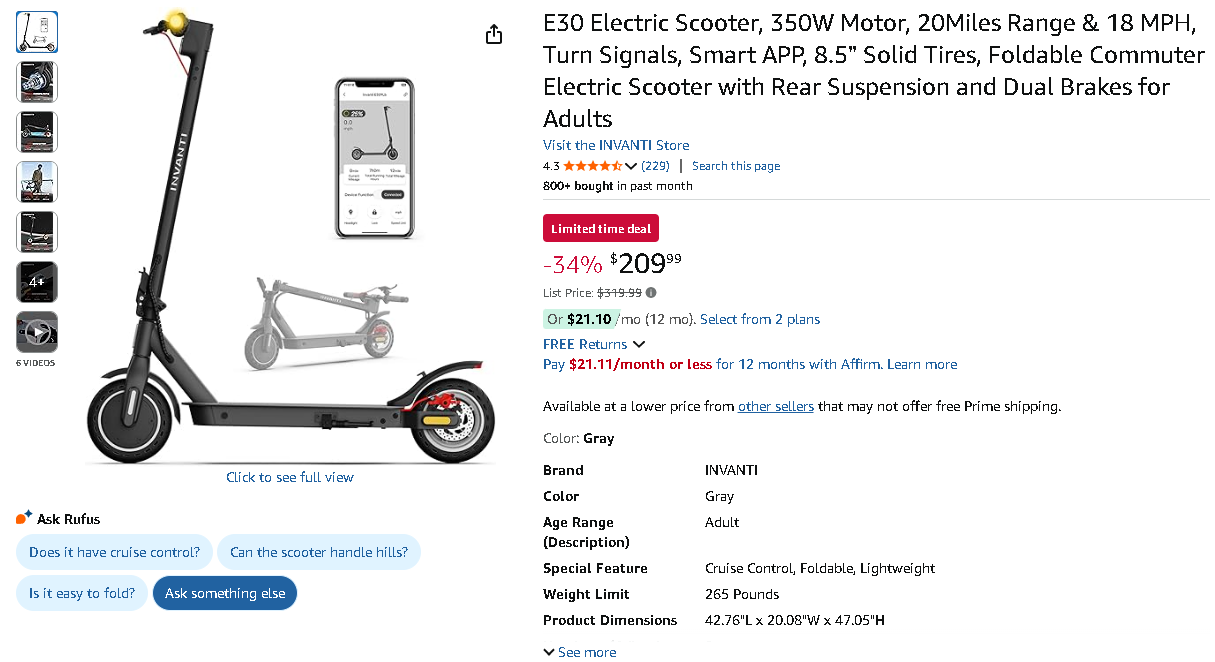Click the share icon above product image
1215x662 pixels.
click(x=493, y=35)
